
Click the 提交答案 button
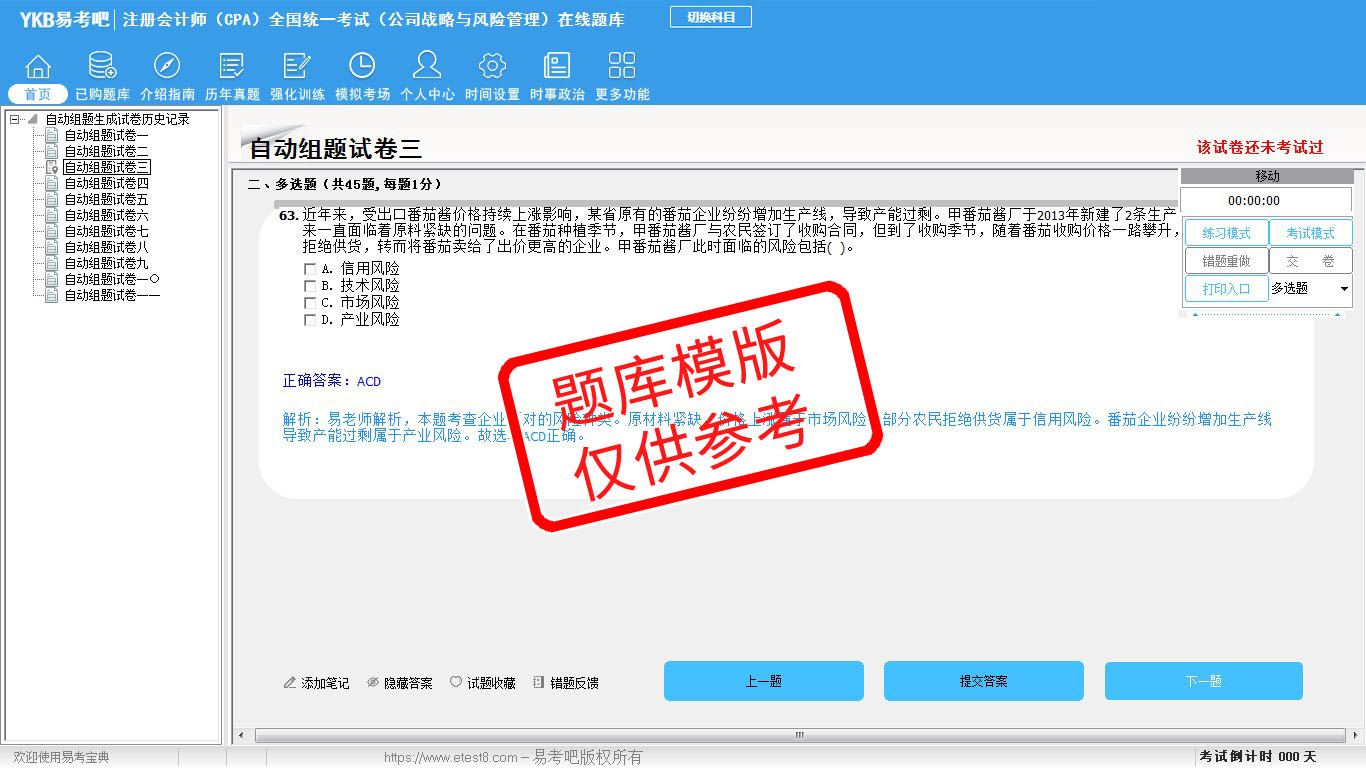pyautogui.click(x=983, y=681)
